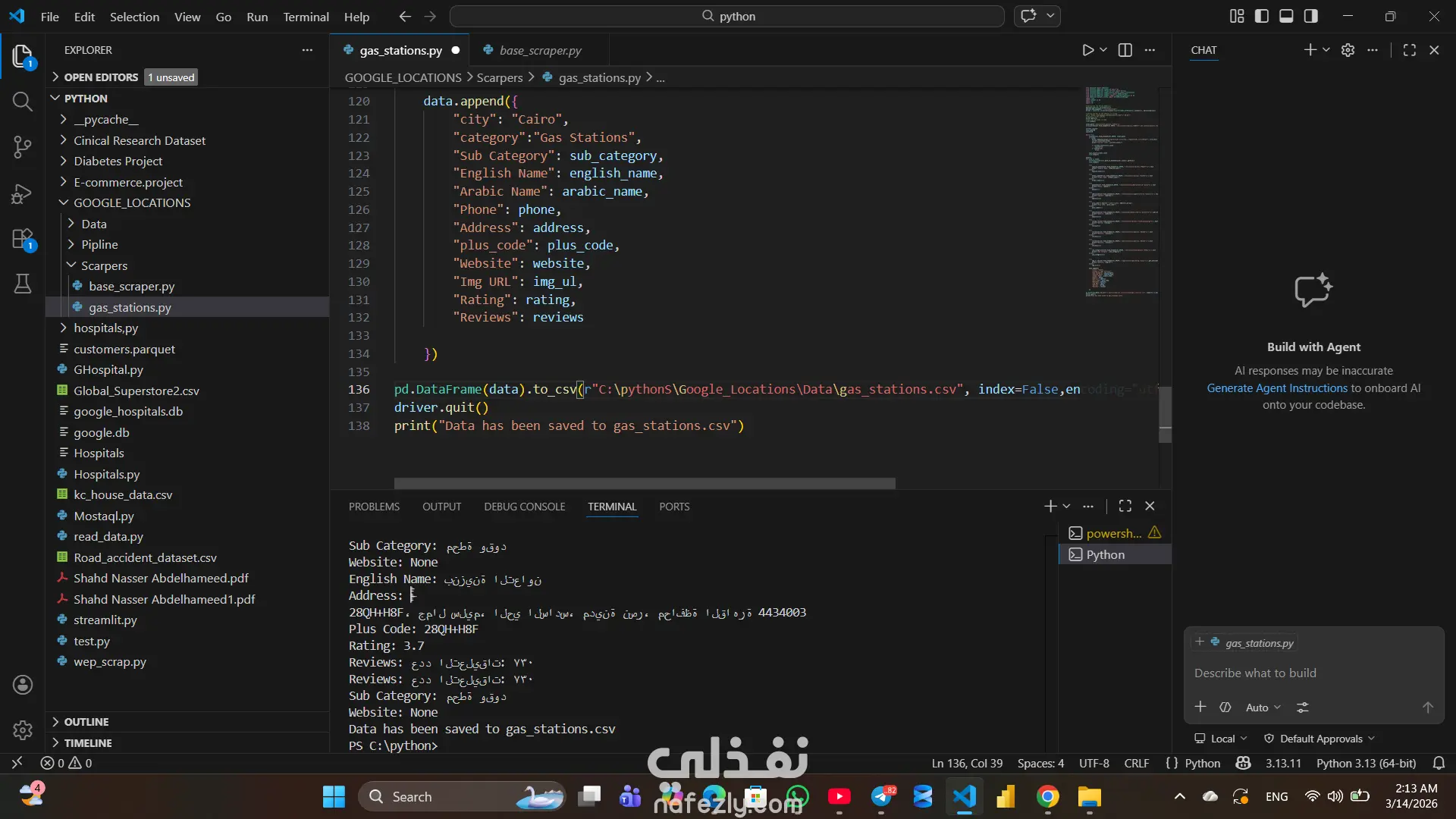Open chat settings gear icon

pos(1348,50)
